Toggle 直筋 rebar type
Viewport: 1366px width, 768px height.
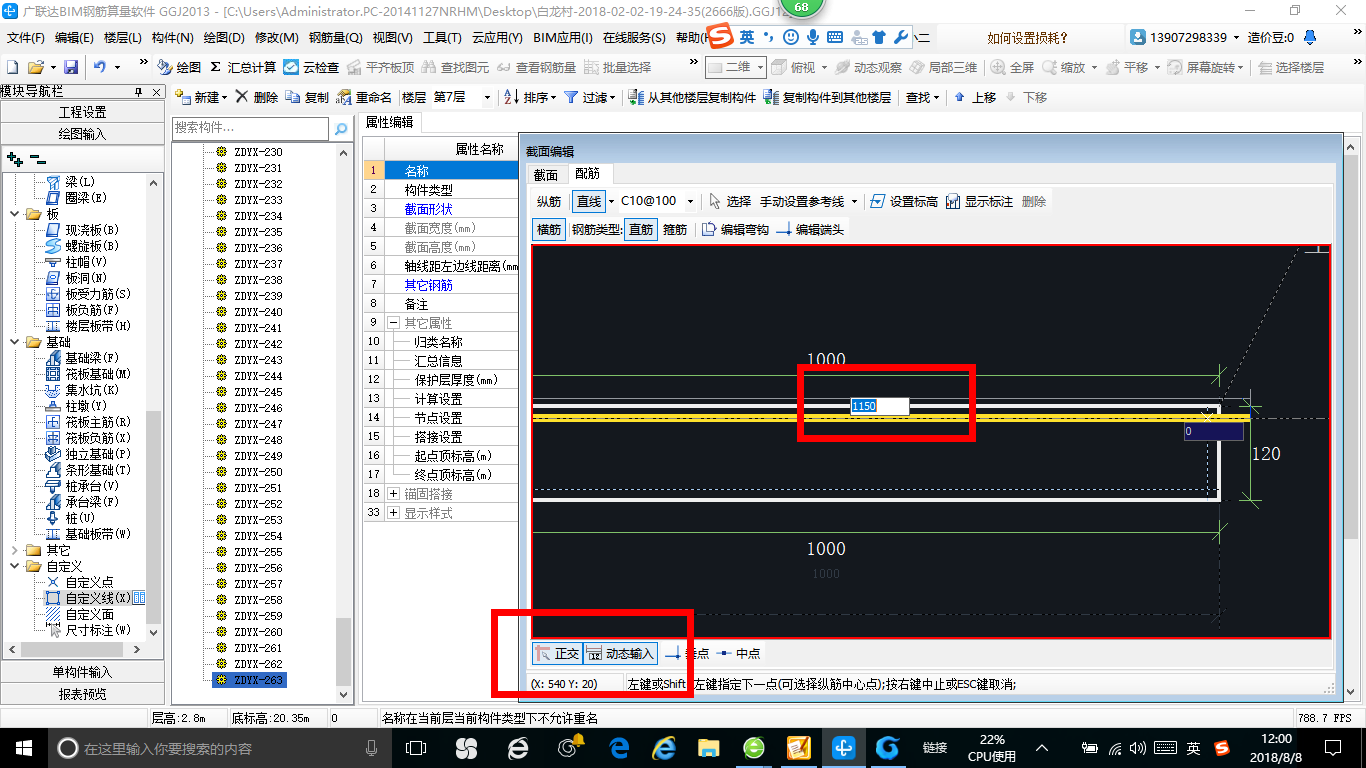(641, 229)
